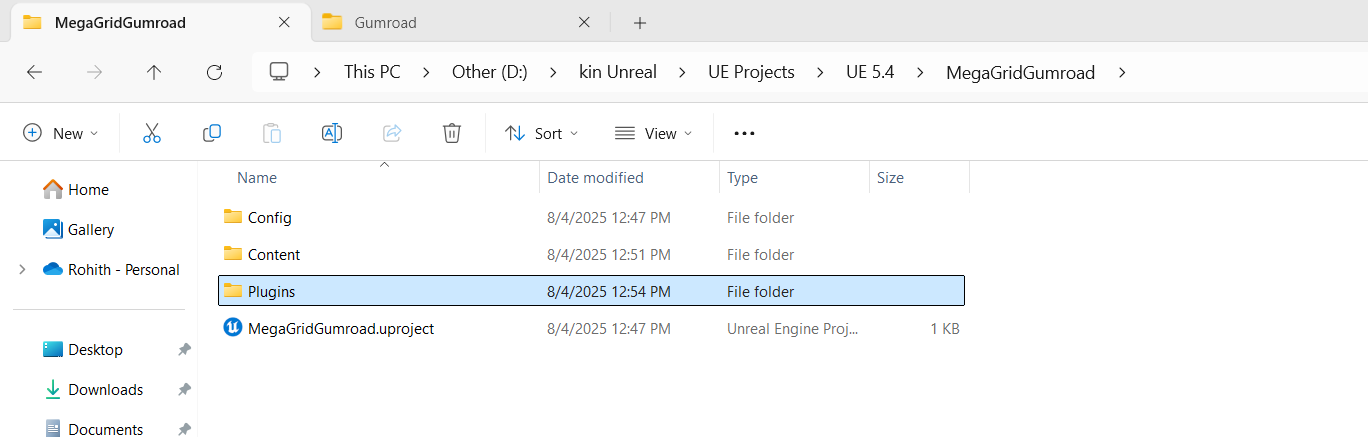Screen dimensions: 1368x437
Task: Click the Home icon in sidebar
Action: tap(53, 189)
